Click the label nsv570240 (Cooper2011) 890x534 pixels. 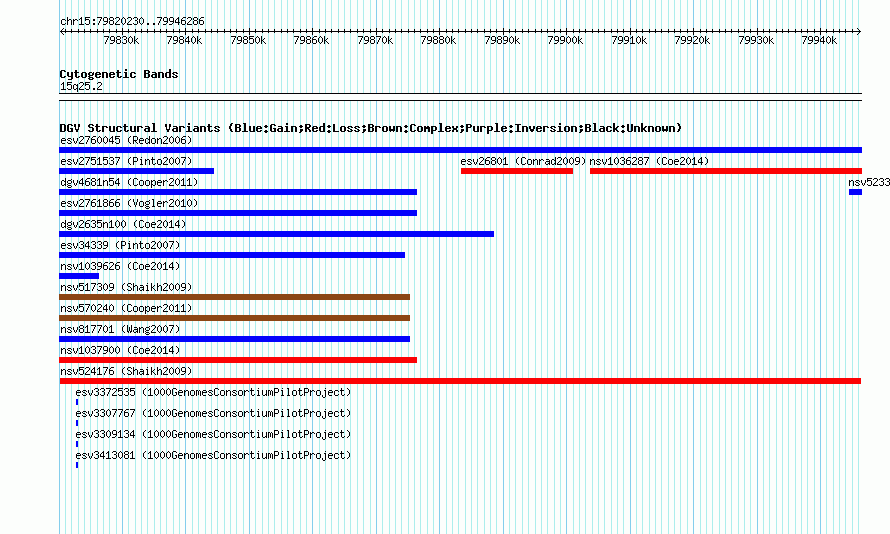[126, 308]
